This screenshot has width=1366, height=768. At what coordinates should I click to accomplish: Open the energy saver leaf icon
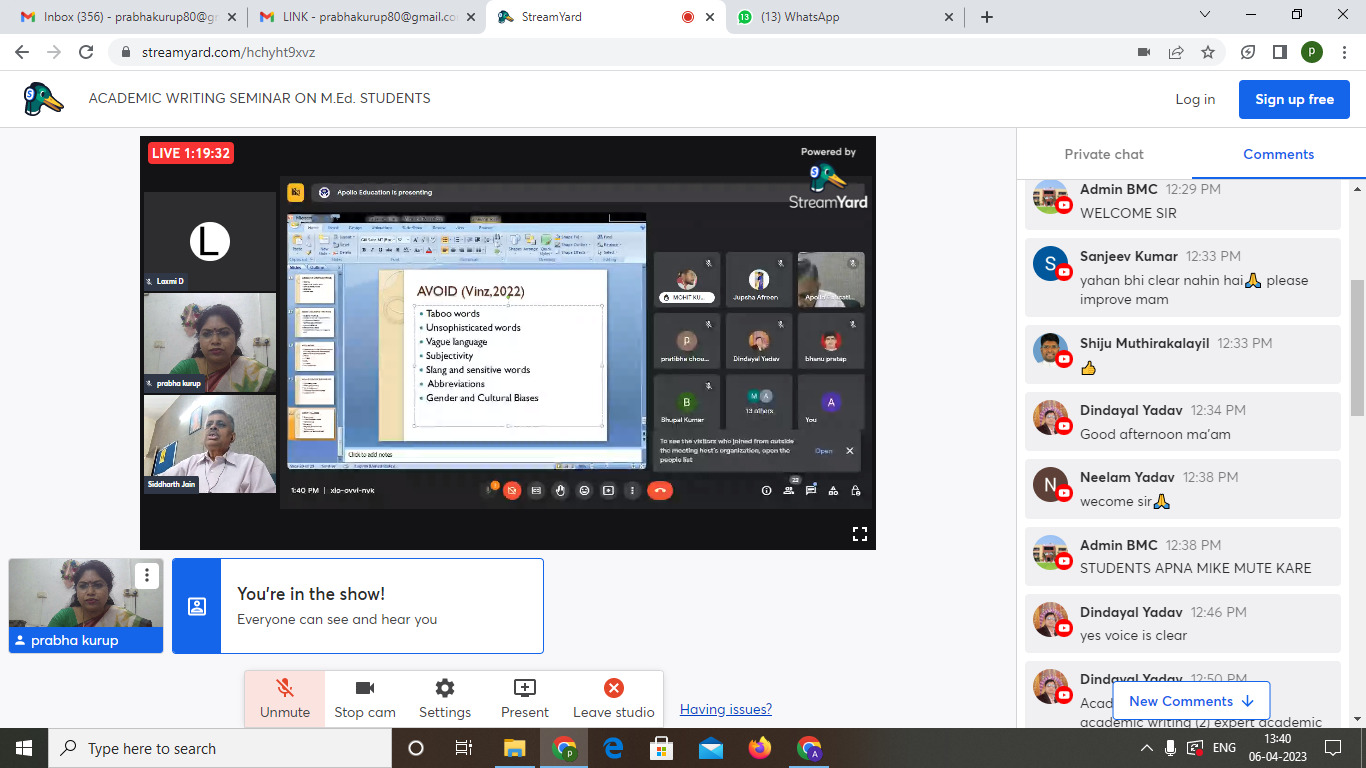click(1248, 52)
